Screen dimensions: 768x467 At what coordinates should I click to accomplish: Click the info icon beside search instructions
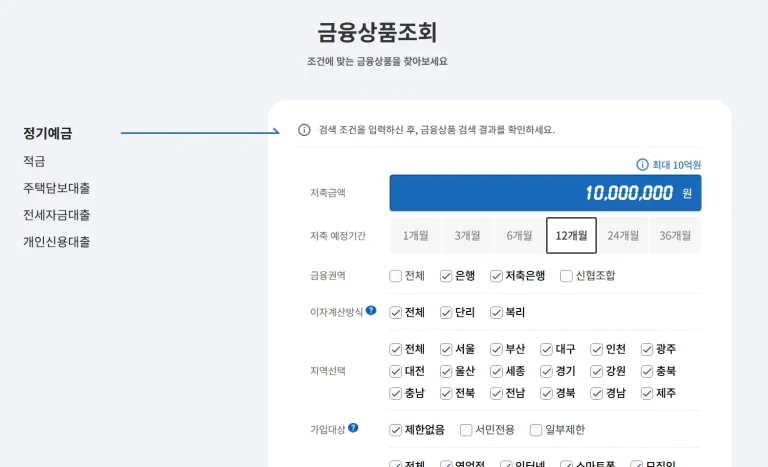point(304,130)
